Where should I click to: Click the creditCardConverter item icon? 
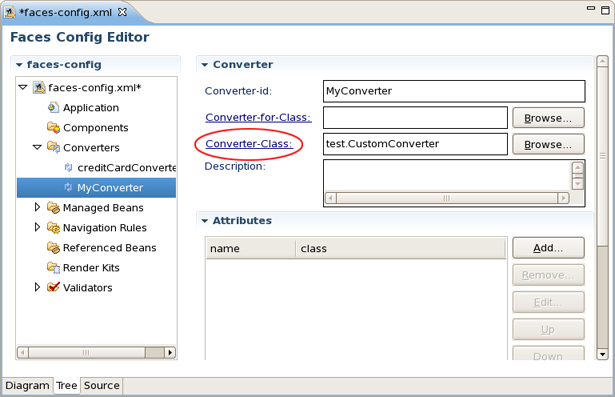[68, 168]
